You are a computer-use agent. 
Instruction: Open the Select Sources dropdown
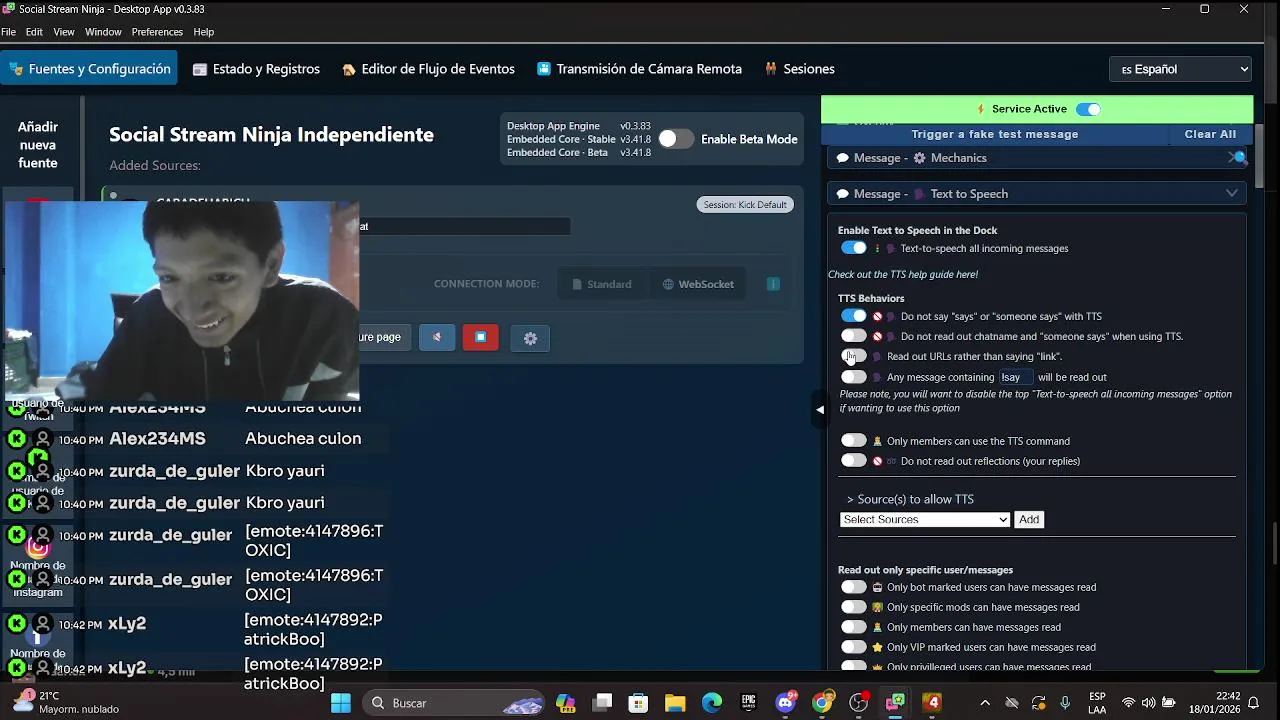coord(925,519)
